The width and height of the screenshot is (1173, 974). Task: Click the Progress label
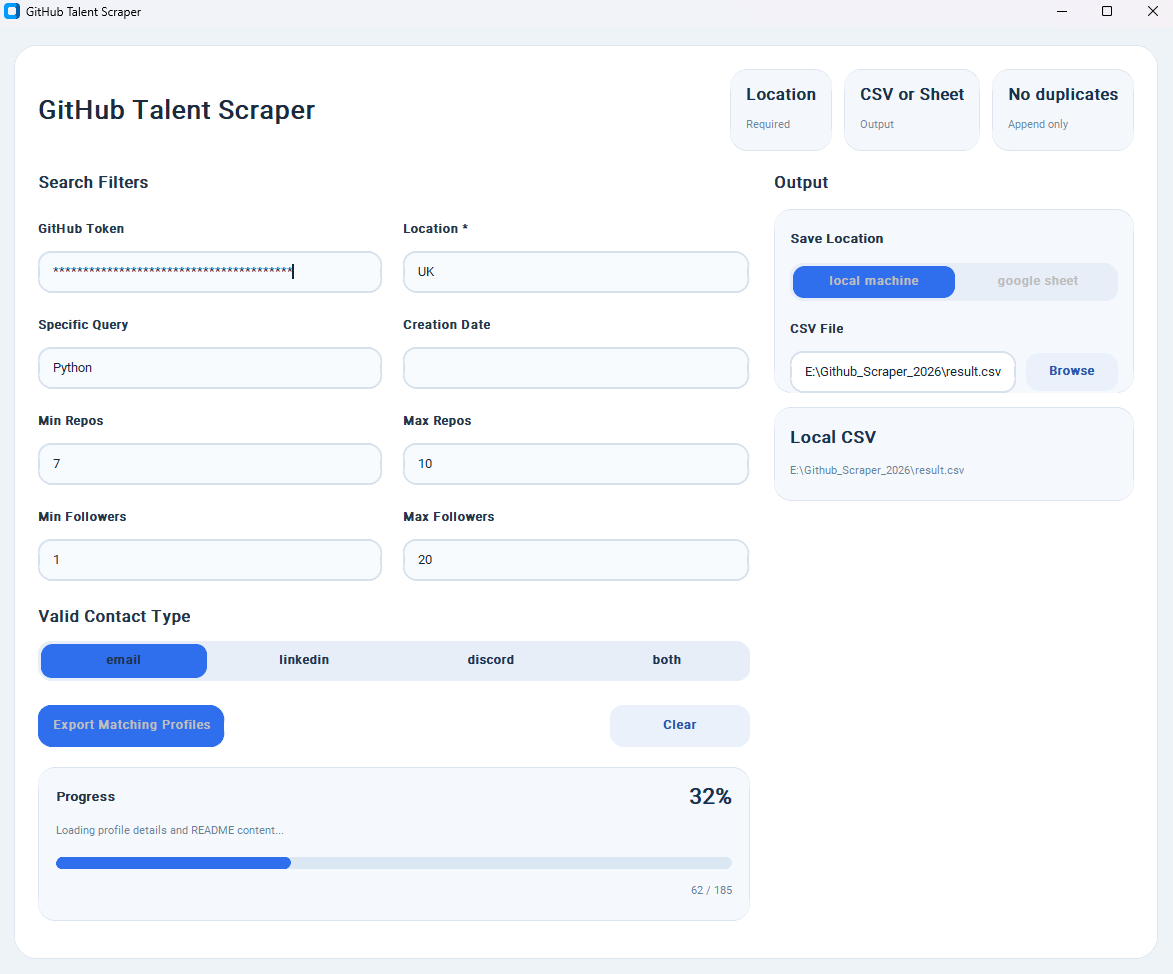click(x=85, y=797)
